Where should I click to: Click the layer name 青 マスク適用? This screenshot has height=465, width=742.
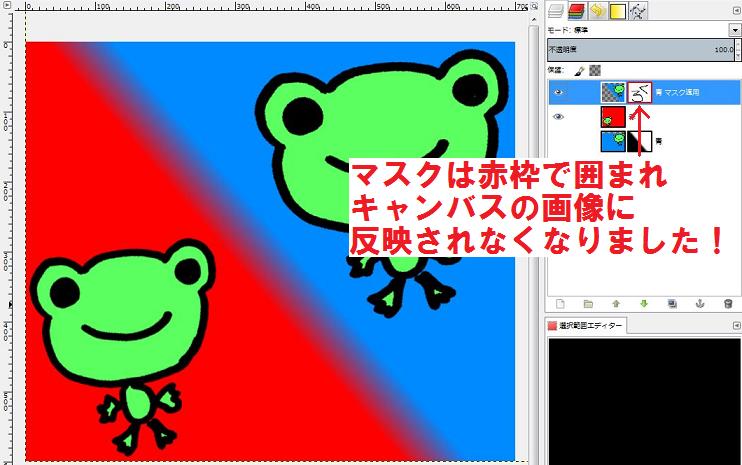[x=677, y=92]
